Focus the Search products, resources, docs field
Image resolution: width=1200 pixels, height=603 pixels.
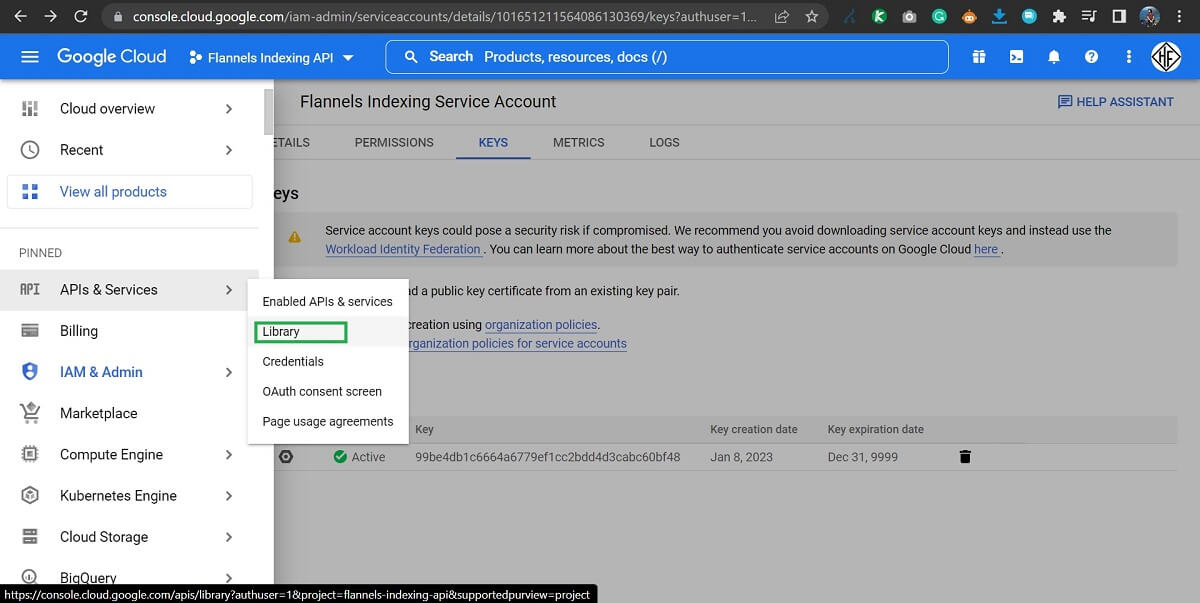click(667, 57)
